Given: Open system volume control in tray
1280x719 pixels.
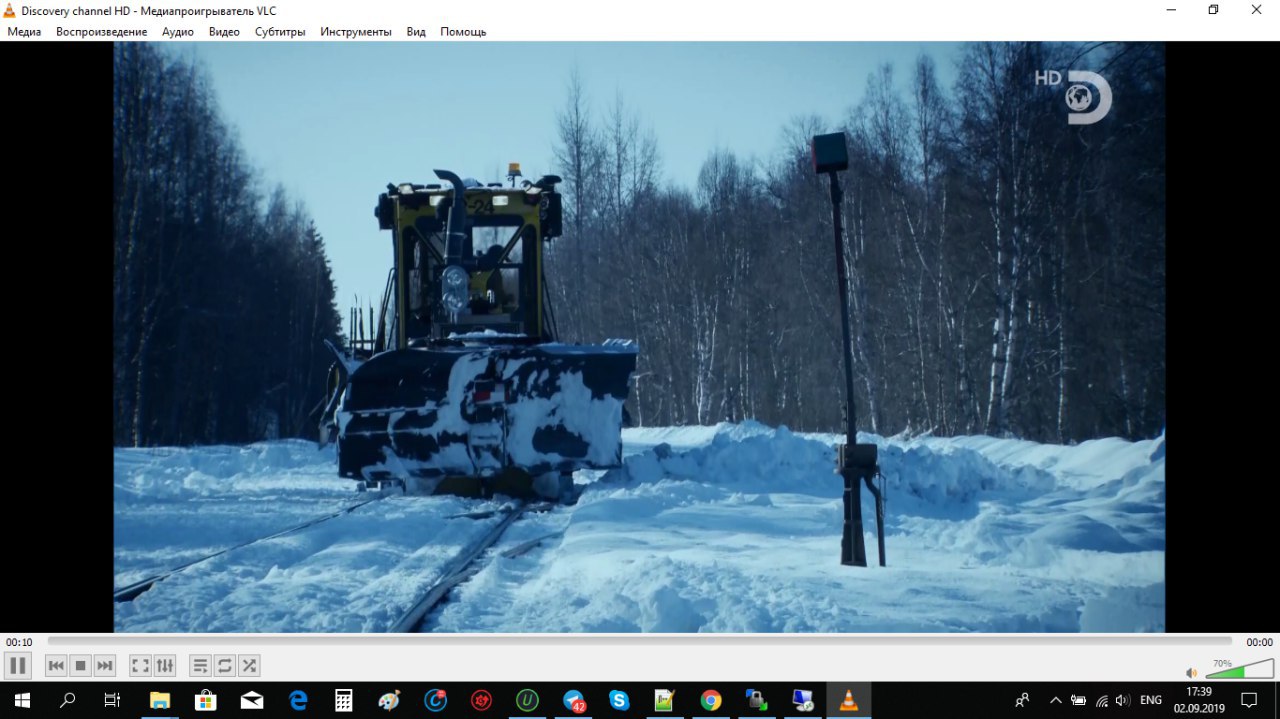Looking at the screenshot, I should point(1123,700).
